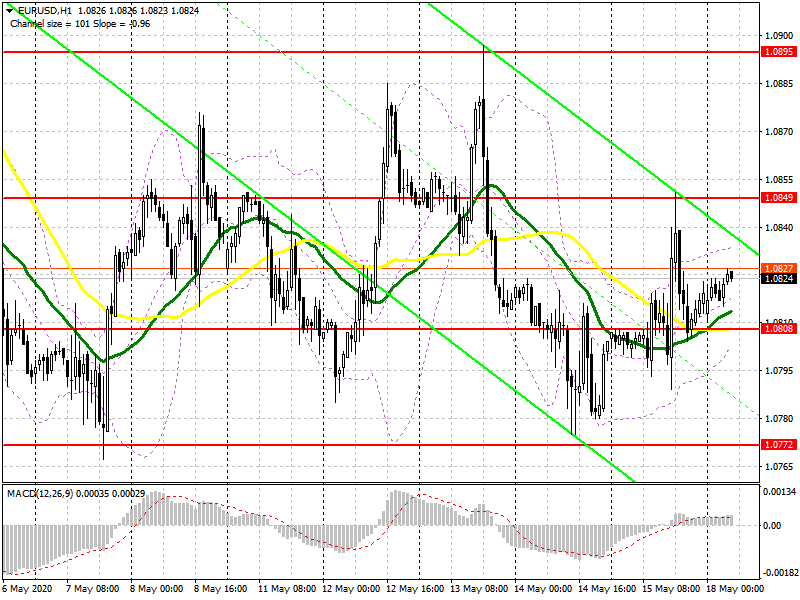800x600 pixels.
Task: Select the 1.0895 red price level label
Action: tap(778, 52)
